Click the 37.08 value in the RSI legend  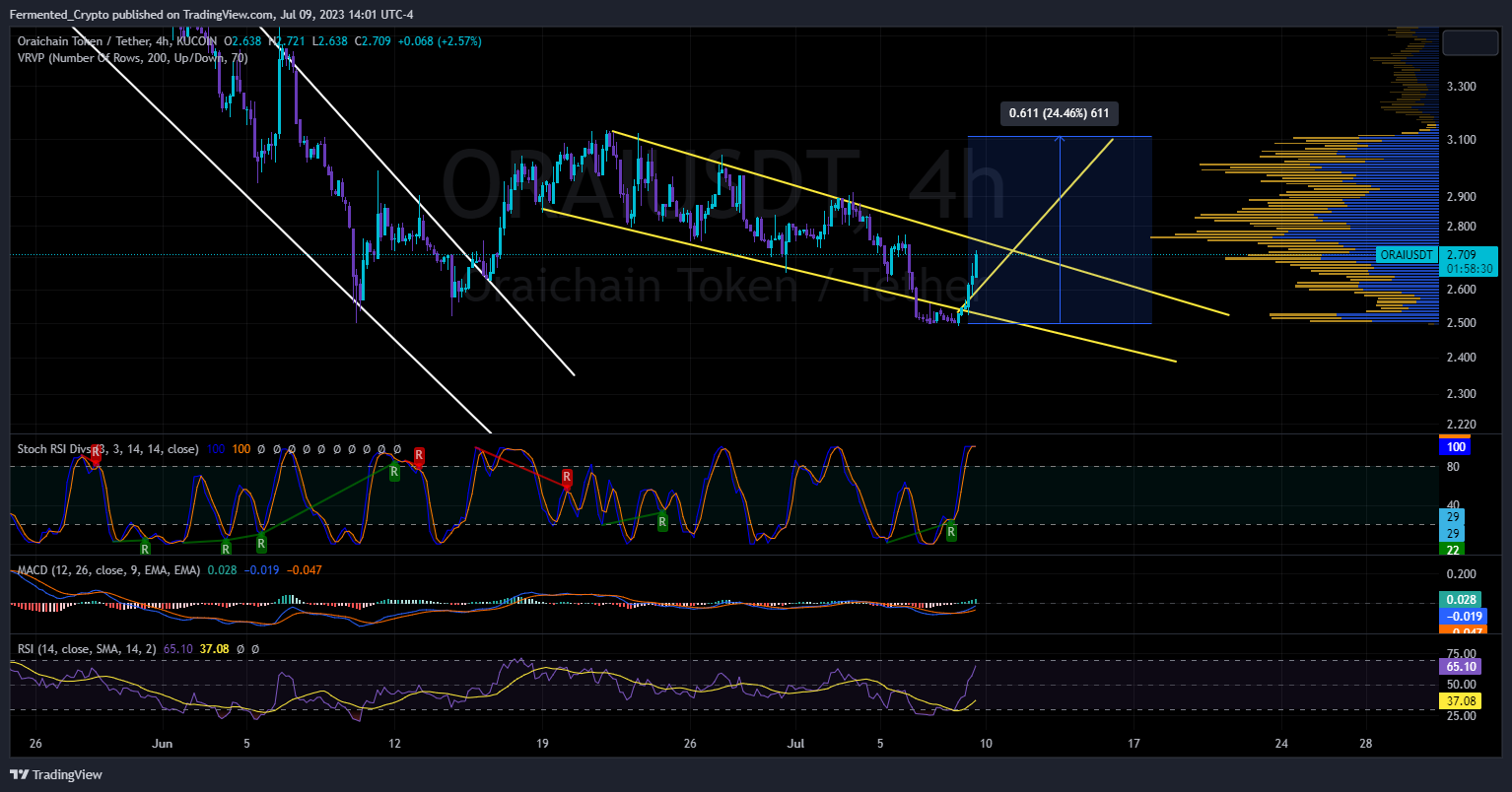pyautogui.click(x=214, y=650)
